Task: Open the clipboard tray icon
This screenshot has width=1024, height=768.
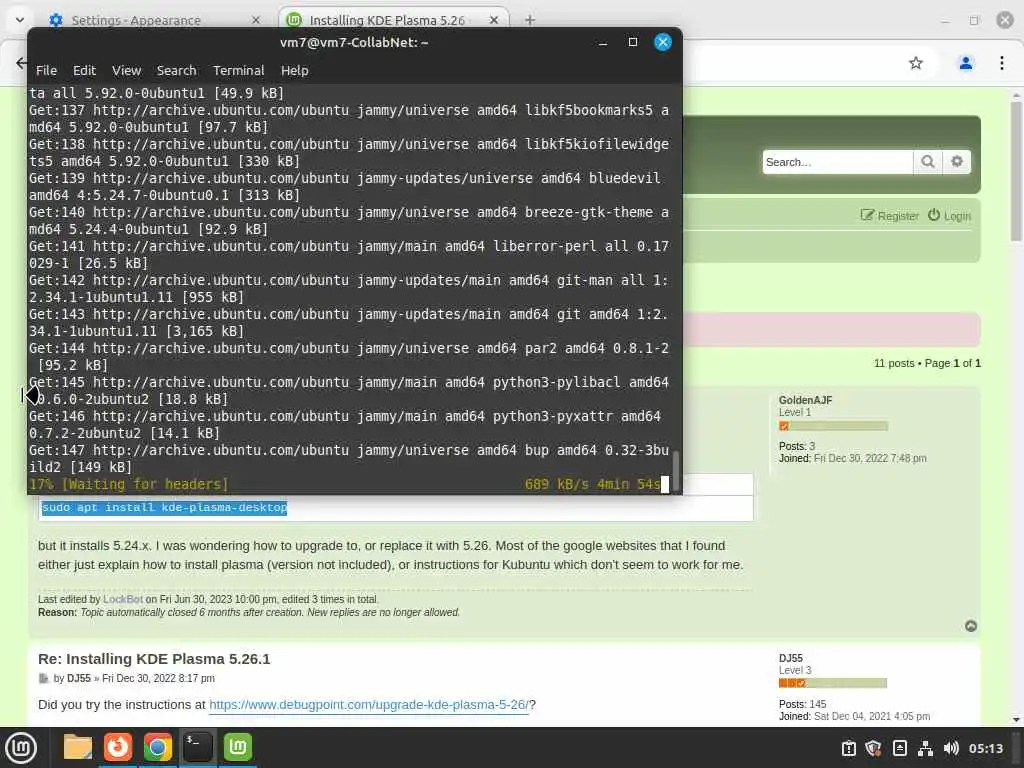Action: pos(848,748)
